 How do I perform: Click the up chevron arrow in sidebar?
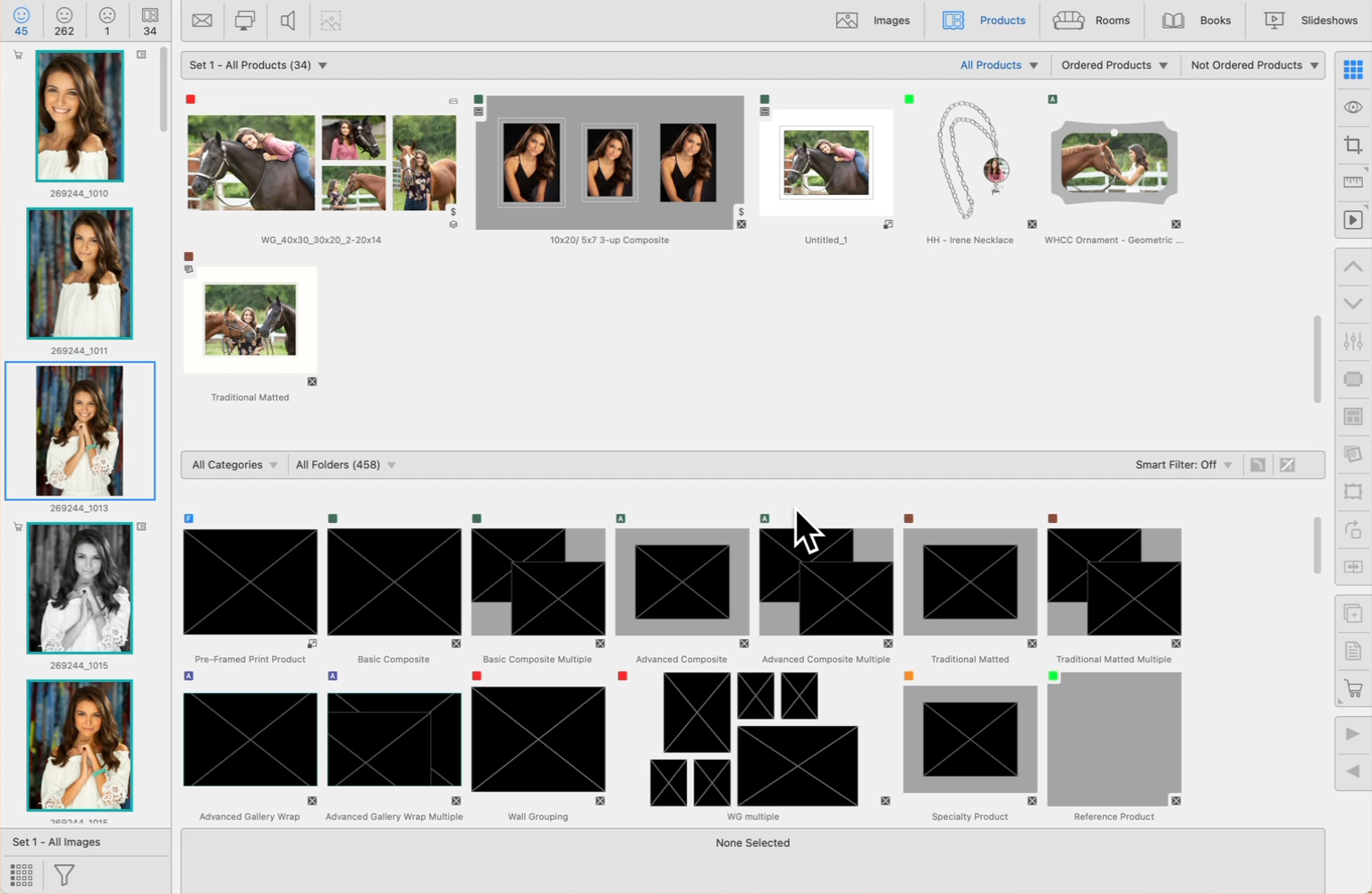tap(1352, 266)
